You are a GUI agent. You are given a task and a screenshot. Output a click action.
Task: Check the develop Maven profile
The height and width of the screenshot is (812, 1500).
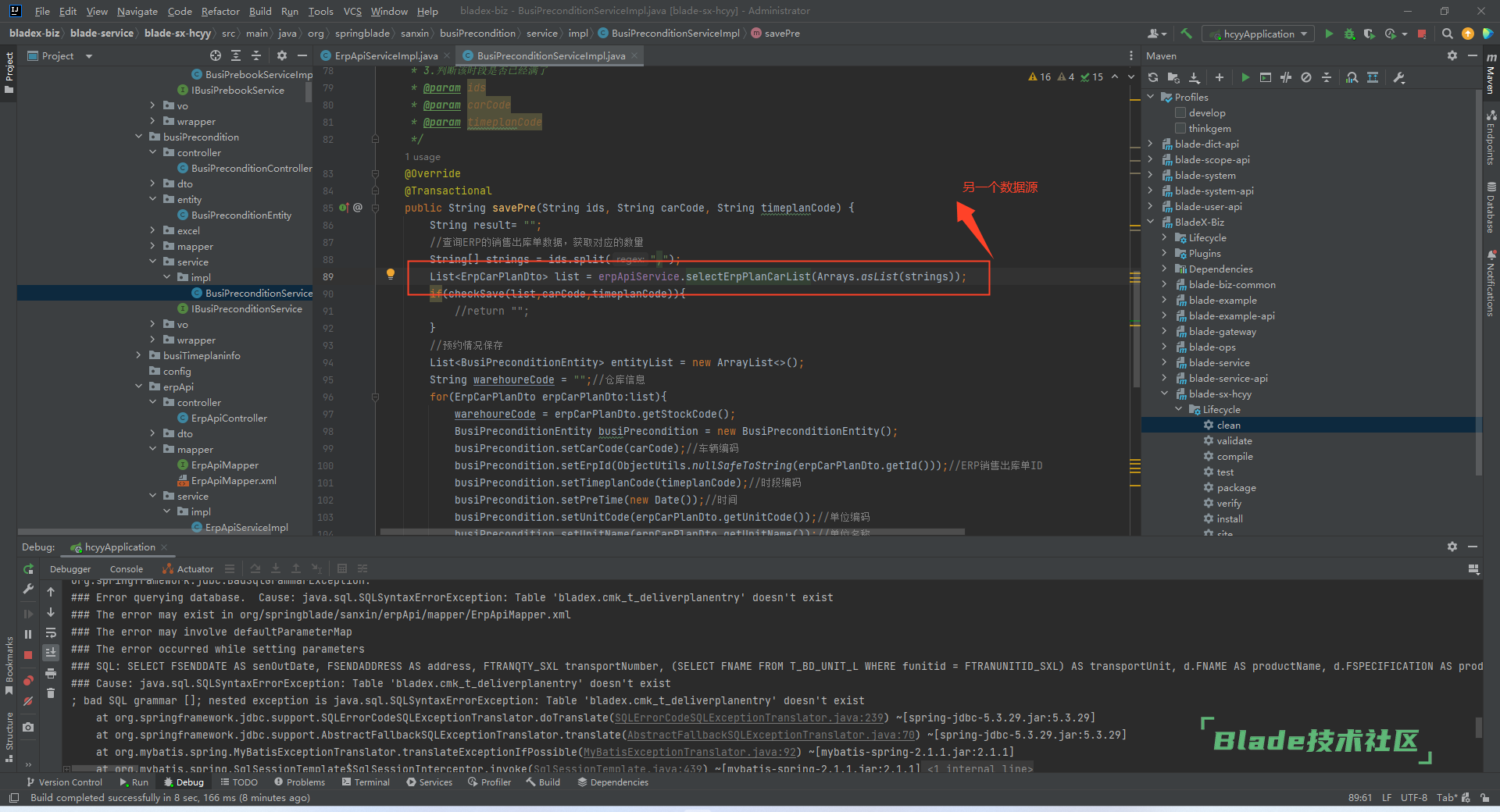[x=1180, y=112]
